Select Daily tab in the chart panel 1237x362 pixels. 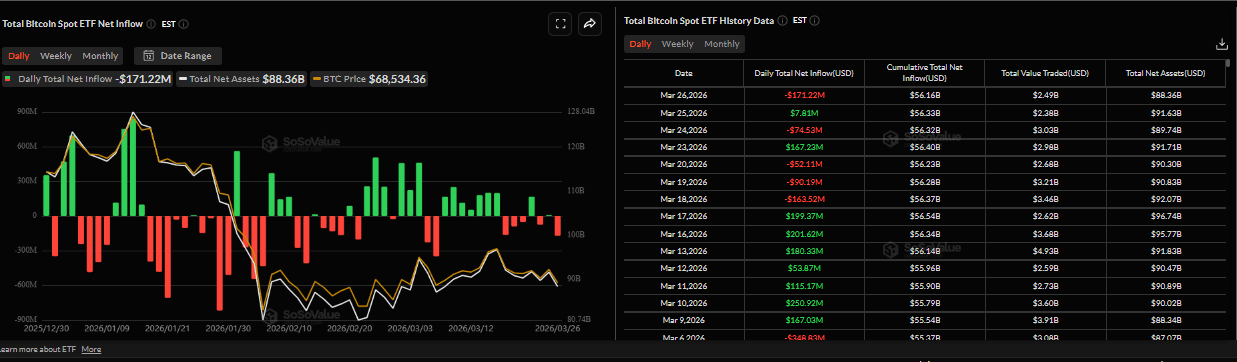19,56
